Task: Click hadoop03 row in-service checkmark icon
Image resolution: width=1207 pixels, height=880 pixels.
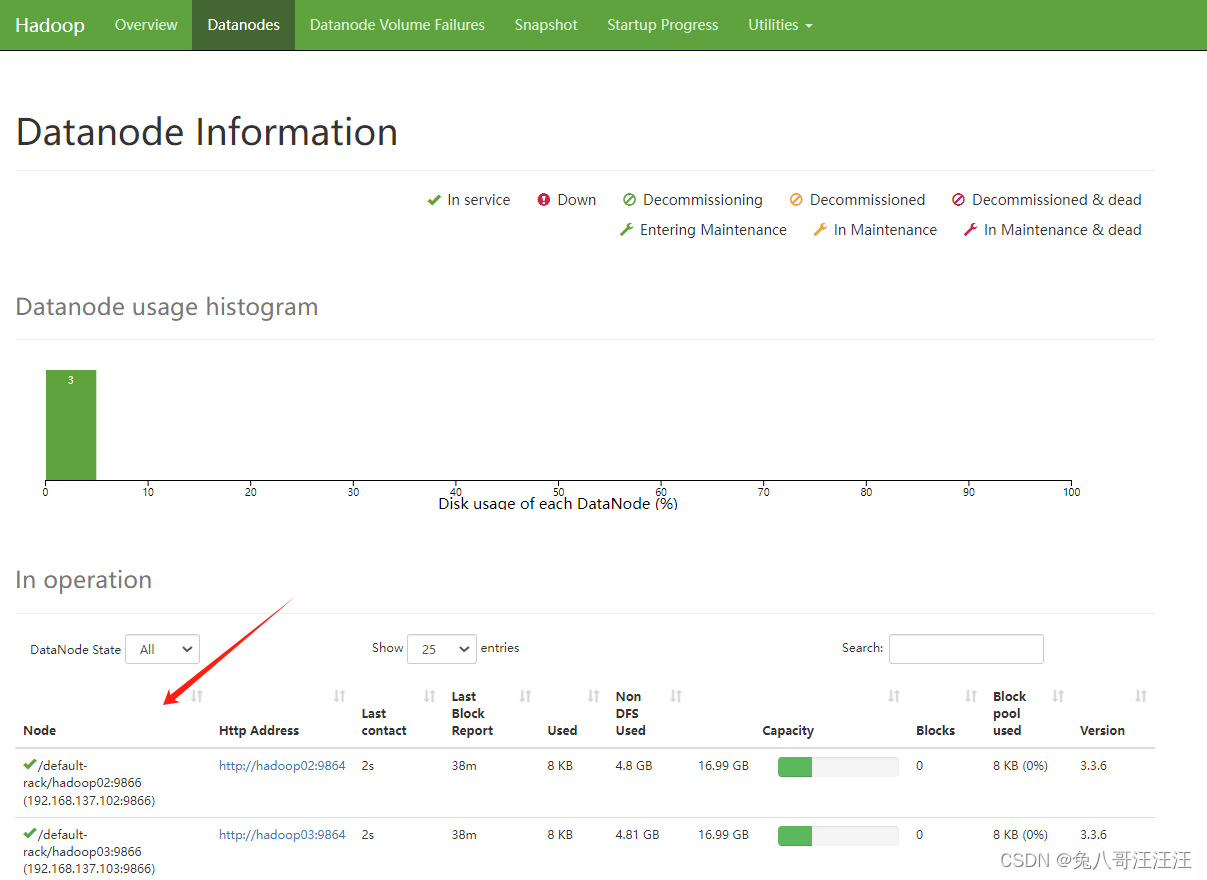Action: point(30,834)
